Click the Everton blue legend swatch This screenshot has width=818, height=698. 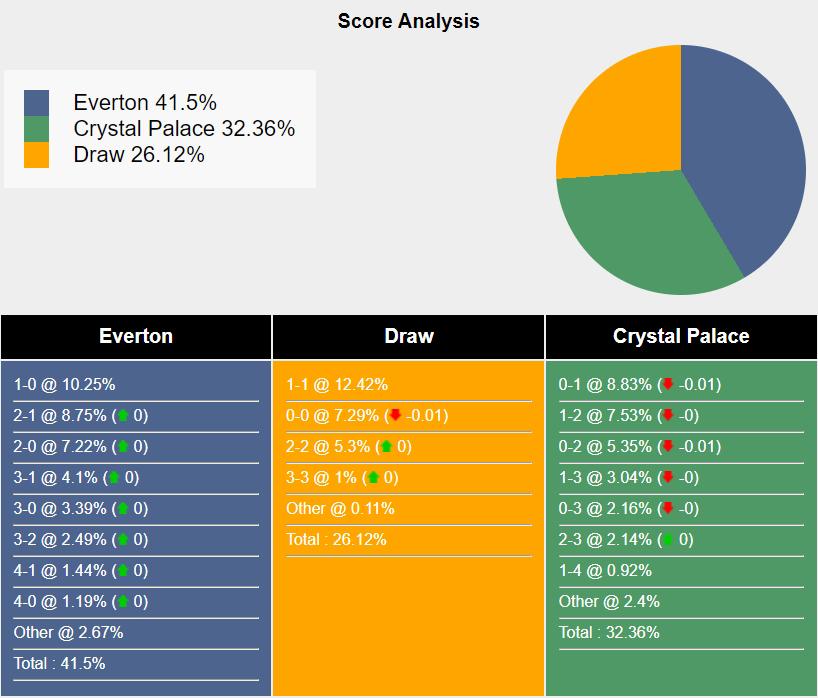(x=37, y=103)
